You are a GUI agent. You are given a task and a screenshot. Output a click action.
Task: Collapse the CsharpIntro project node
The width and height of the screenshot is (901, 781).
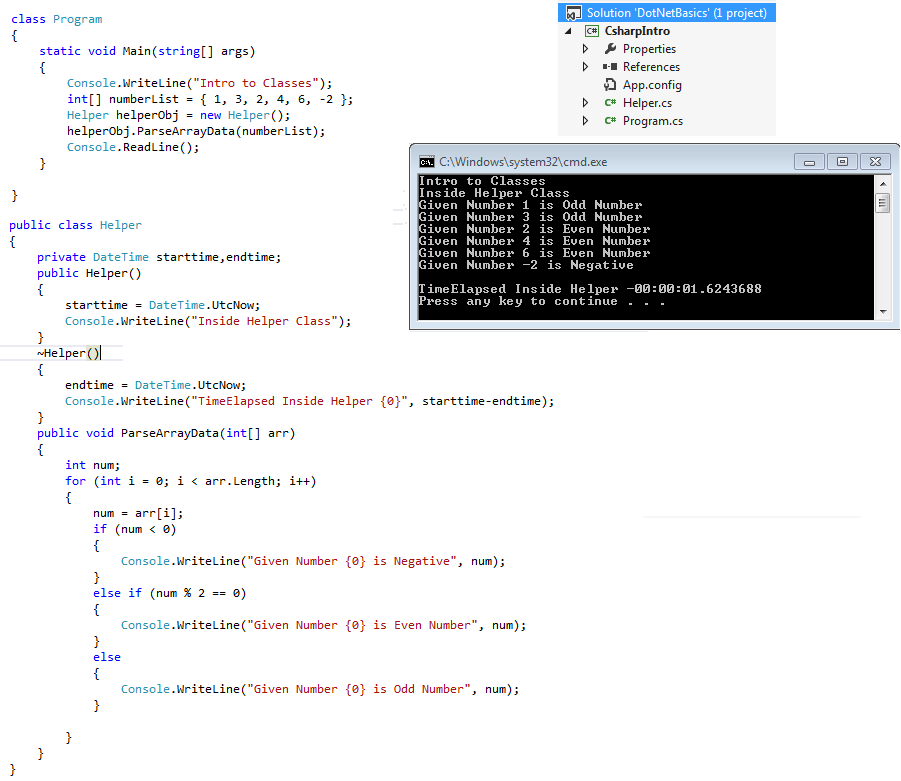(x=566, y=31)
